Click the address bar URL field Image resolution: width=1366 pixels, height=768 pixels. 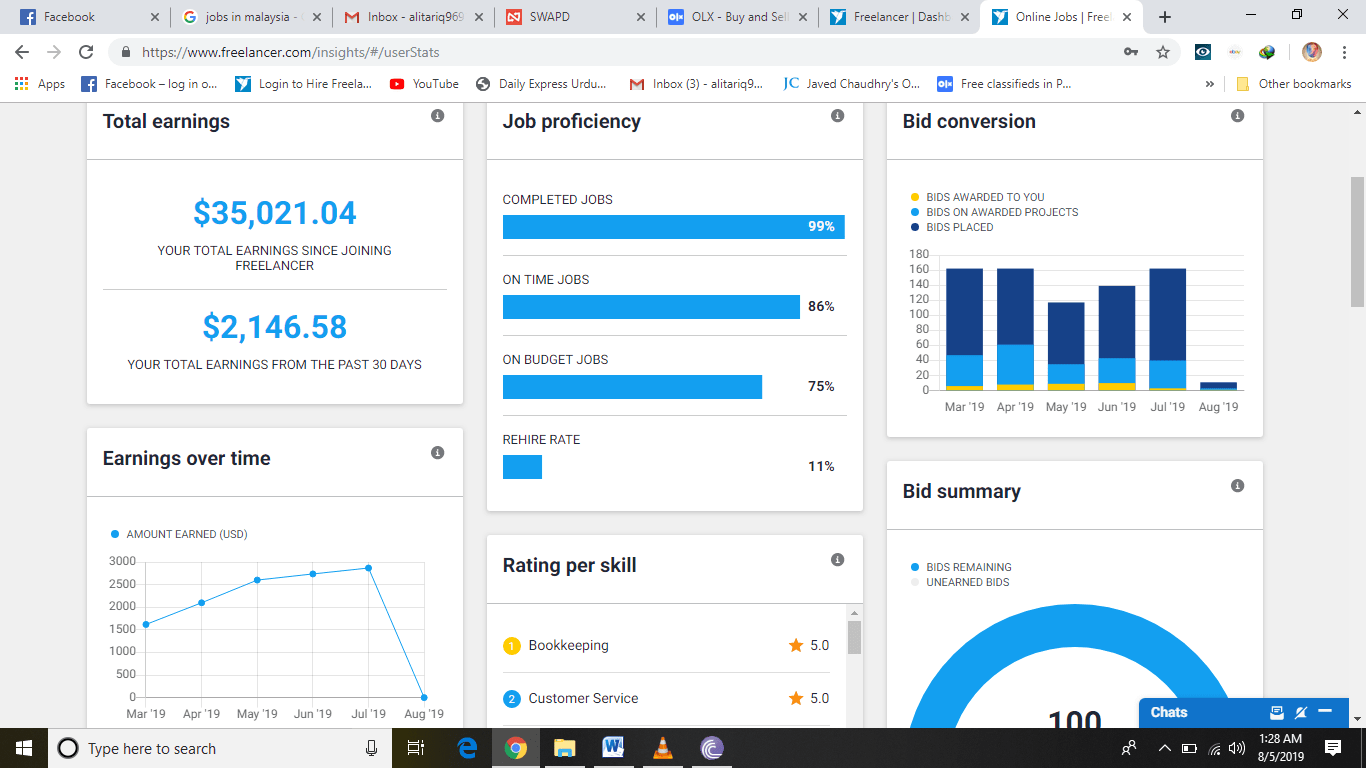click(620, 52)
